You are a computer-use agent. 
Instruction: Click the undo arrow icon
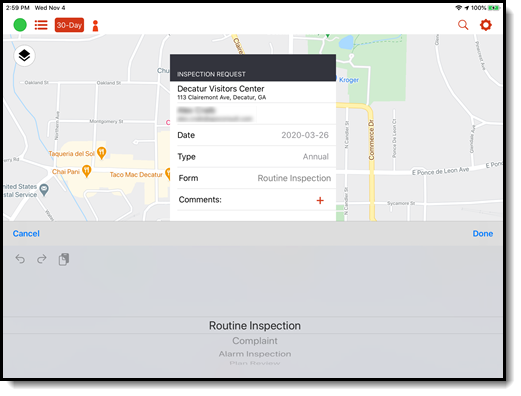(20, 259)
